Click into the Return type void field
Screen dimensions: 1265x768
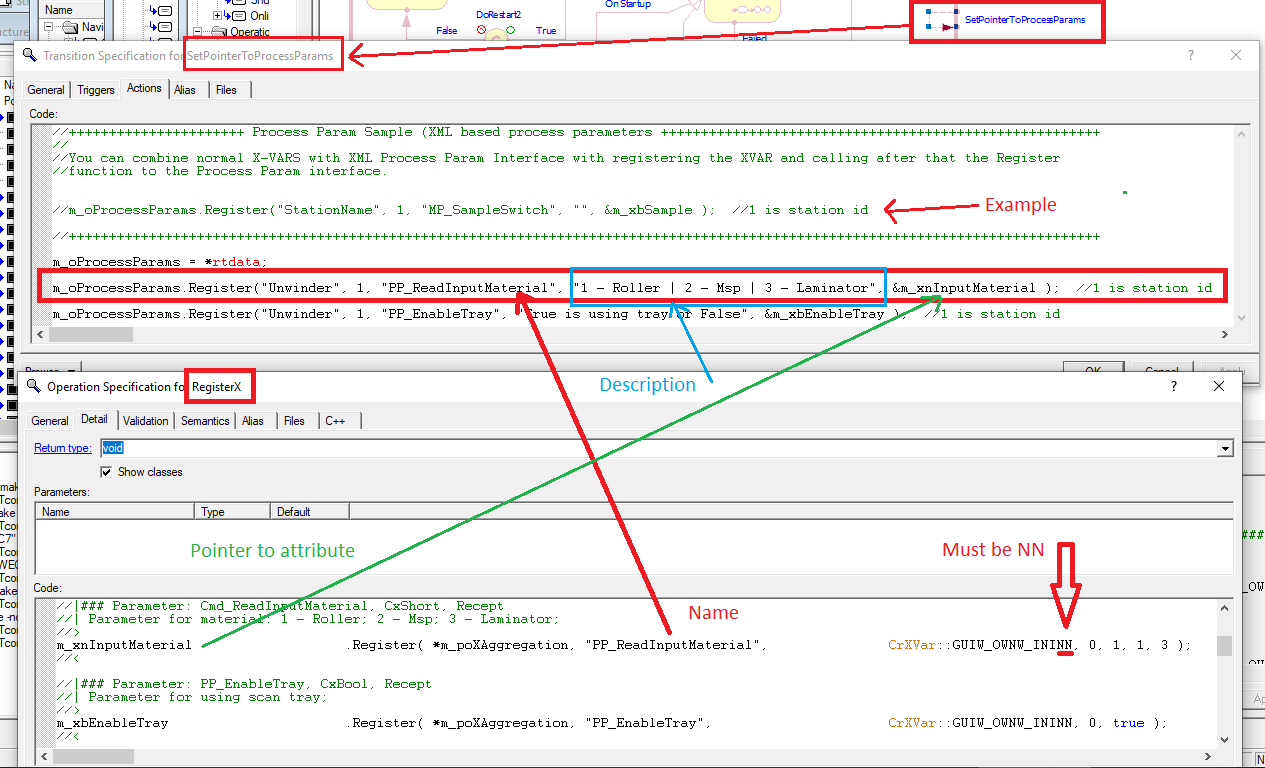pyautogui.click(x=600, y=449)
